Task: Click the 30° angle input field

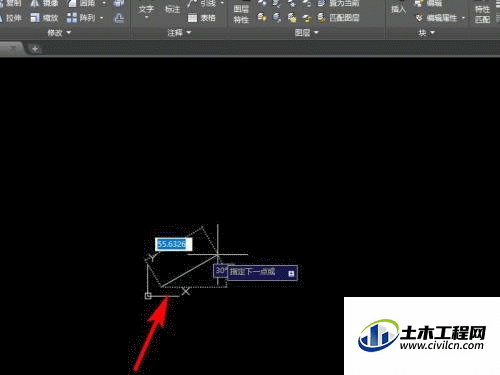Action: click(220, 270)
